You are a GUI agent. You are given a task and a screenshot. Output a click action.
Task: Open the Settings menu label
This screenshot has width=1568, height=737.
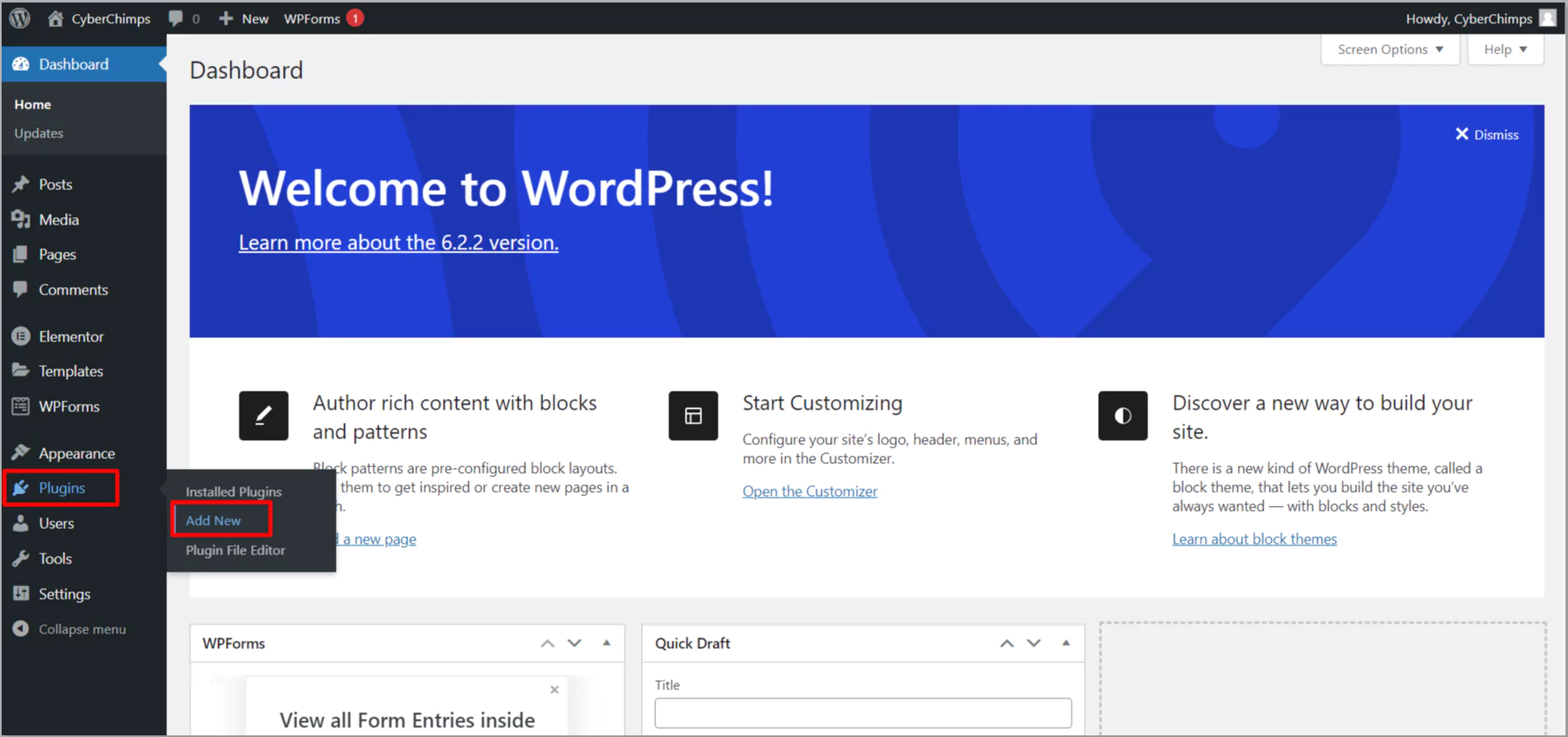pyautogui.click(x=64, y=594)
